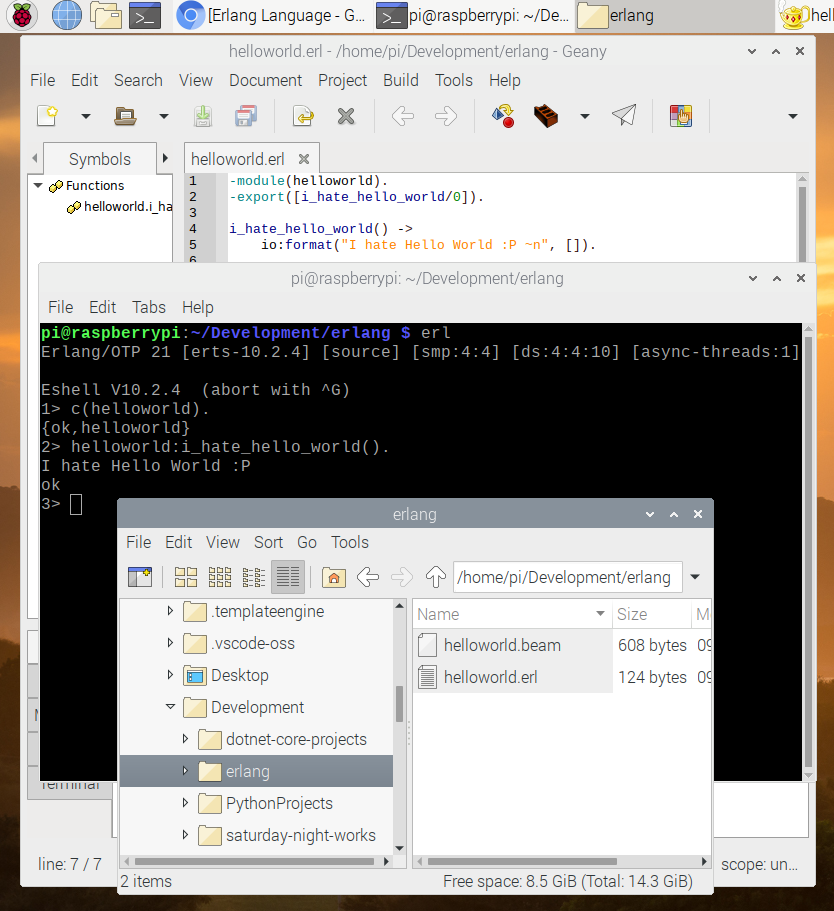Click the path entry field
Viewport: 834px width, 911px height.
click(x=565, y=577)
